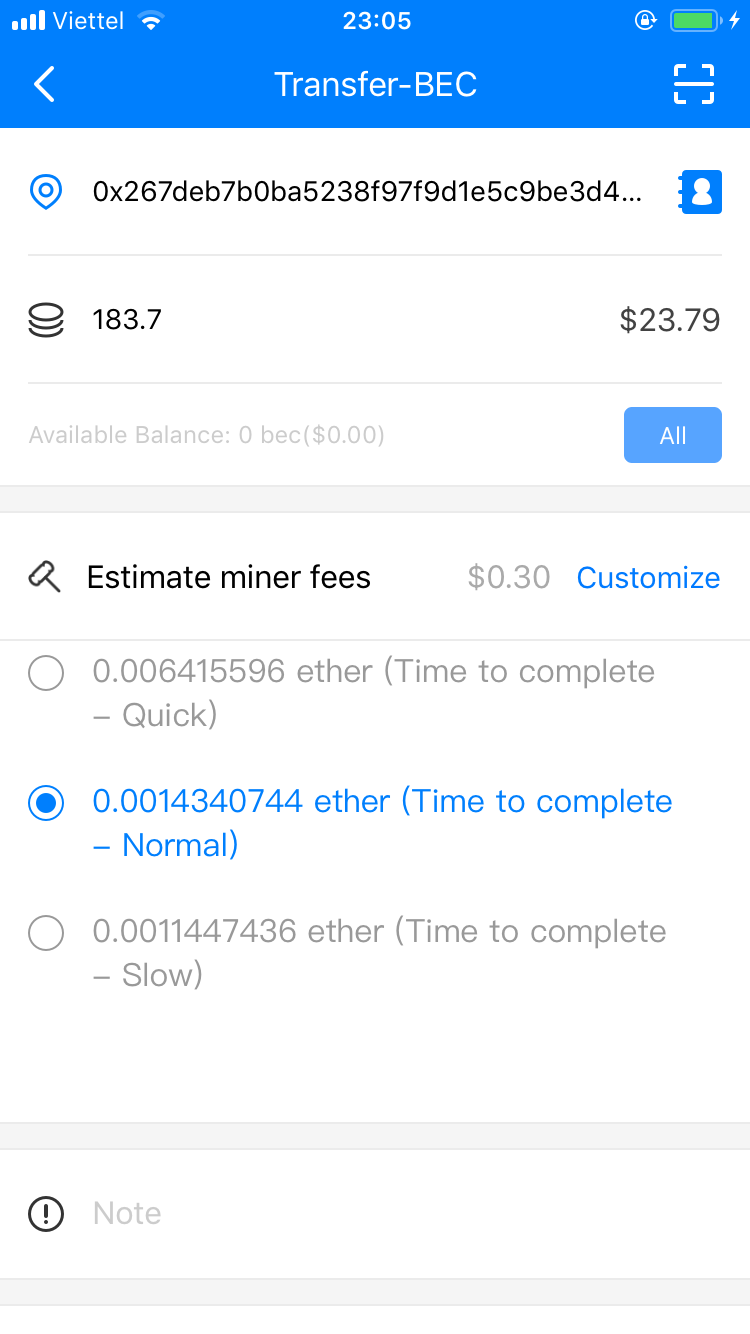Select the Slow fee radio button
Viewport: 750px width, 1334px height.
(46, 933)
